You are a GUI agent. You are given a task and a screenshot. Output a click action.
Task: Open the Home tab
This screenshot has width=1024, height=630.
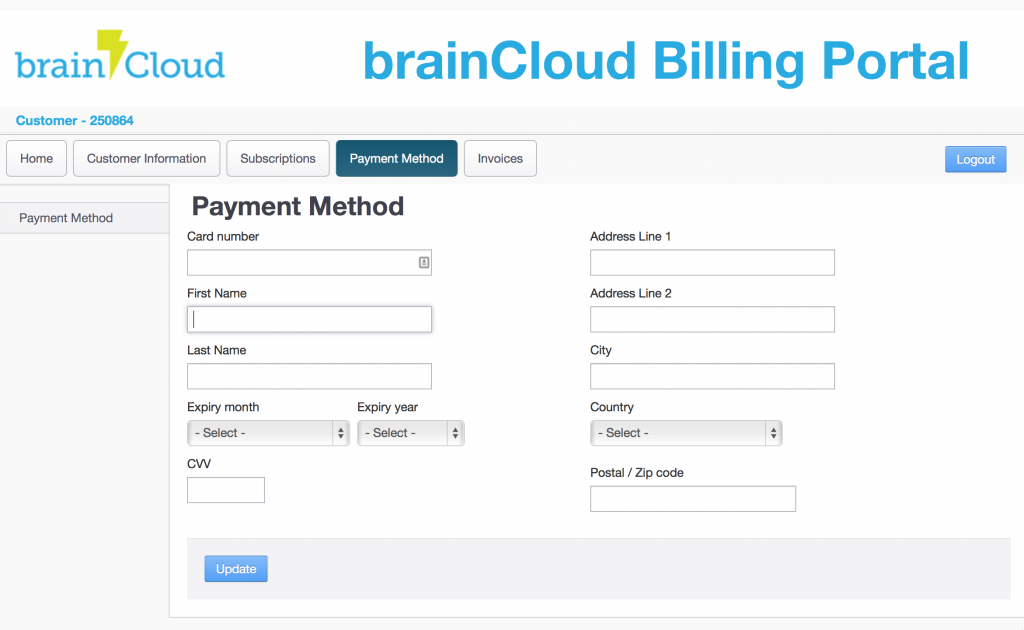pos(37,159)
